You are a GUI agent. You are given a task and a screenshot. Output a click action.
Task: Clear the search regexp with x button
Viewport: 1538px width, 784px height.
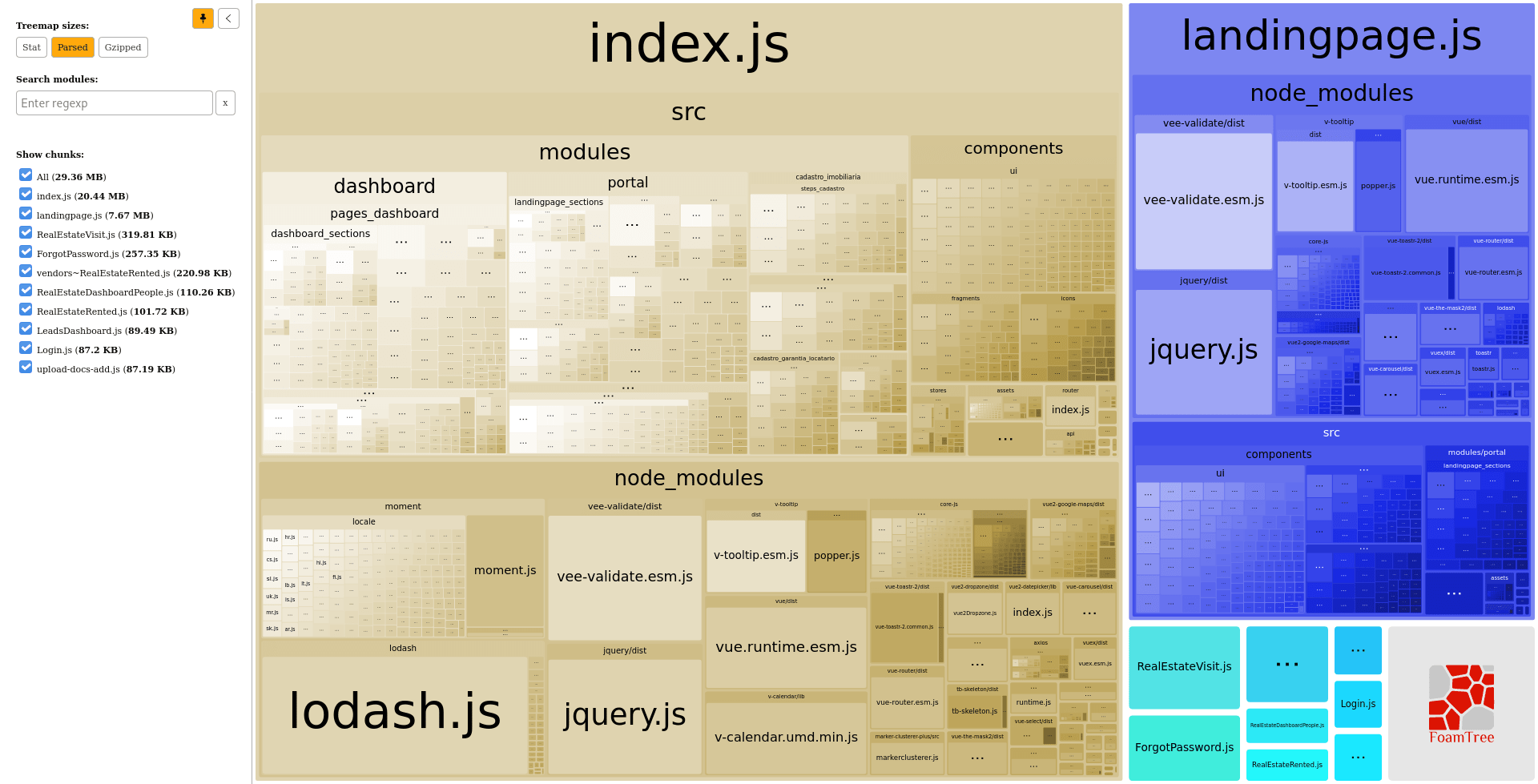(225, 103)
